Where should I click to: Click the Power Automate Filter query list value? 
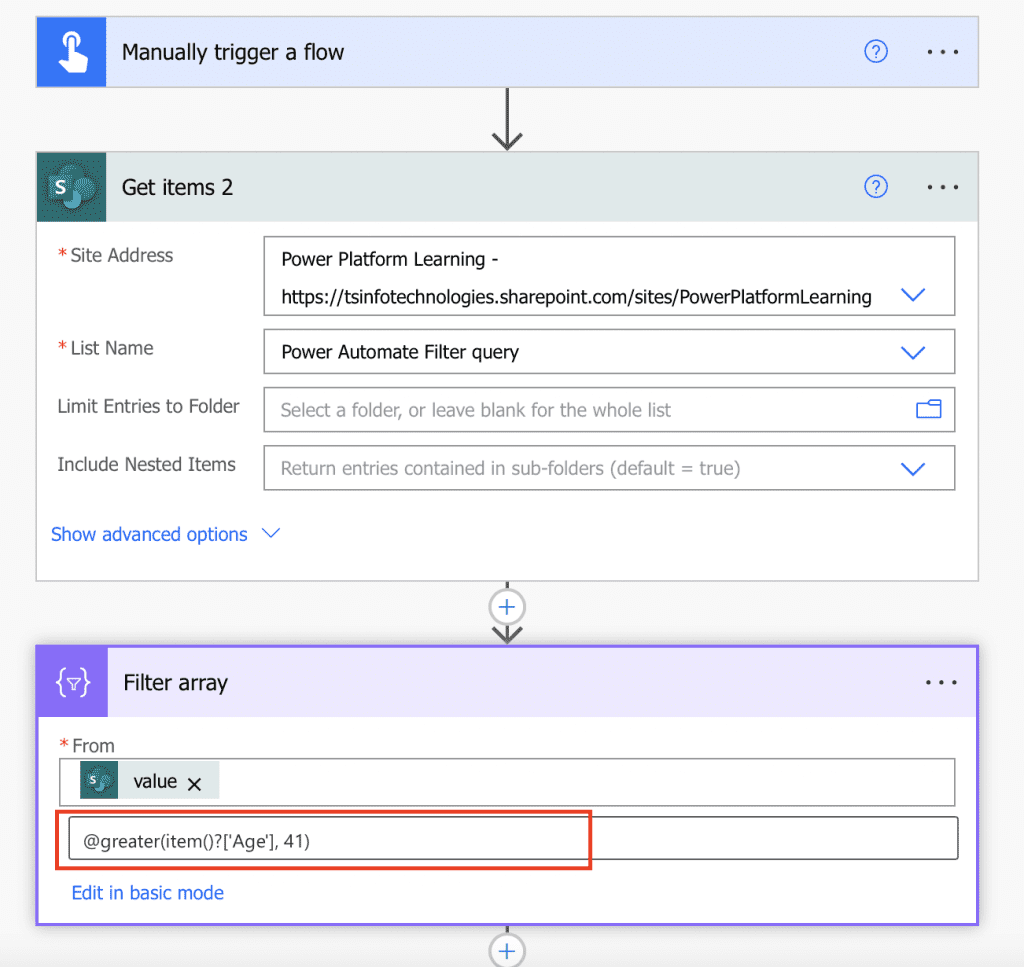(x=400, y=353)
